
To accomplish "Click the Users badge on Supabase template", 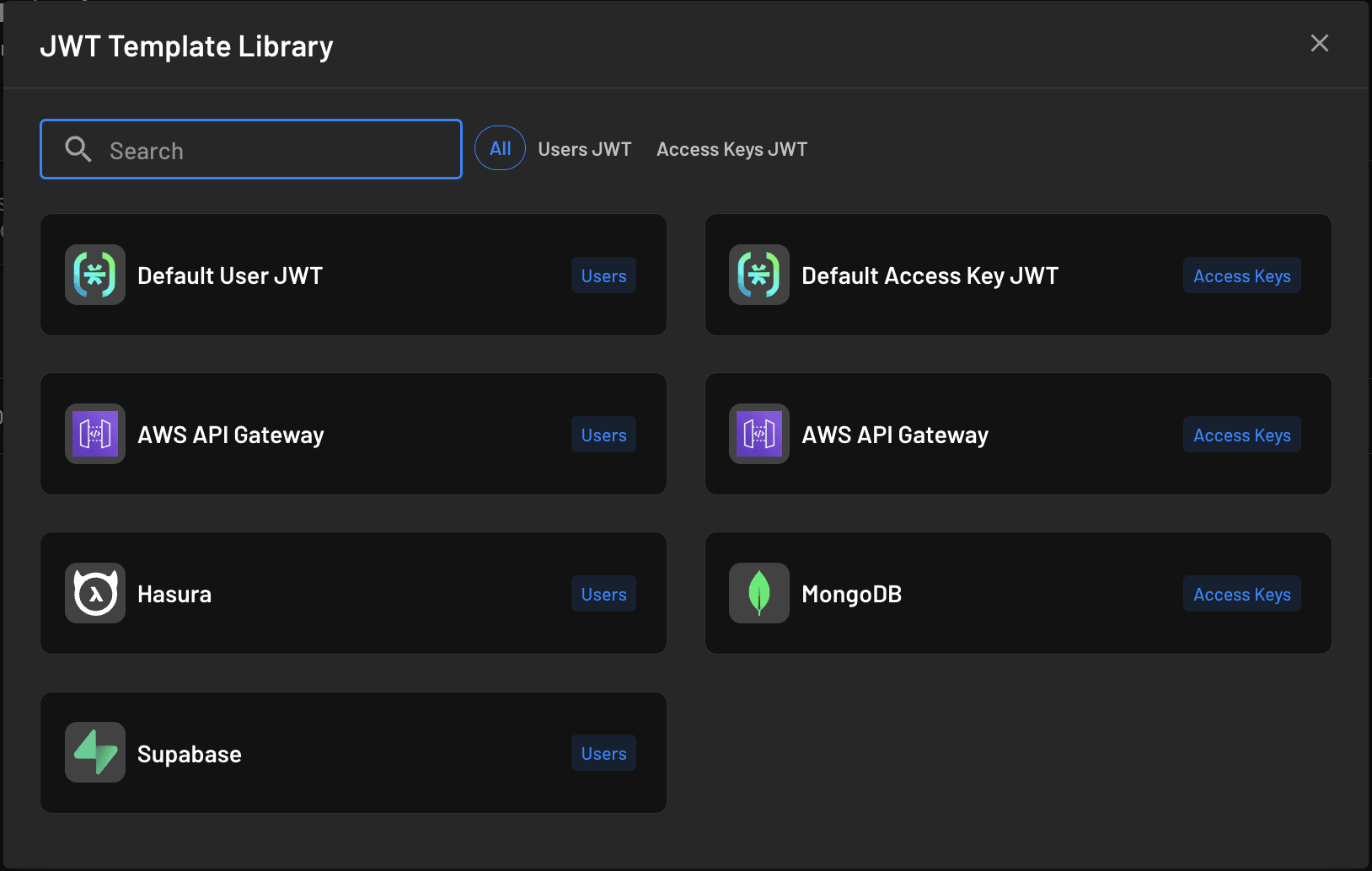I will tap(603, 752).
